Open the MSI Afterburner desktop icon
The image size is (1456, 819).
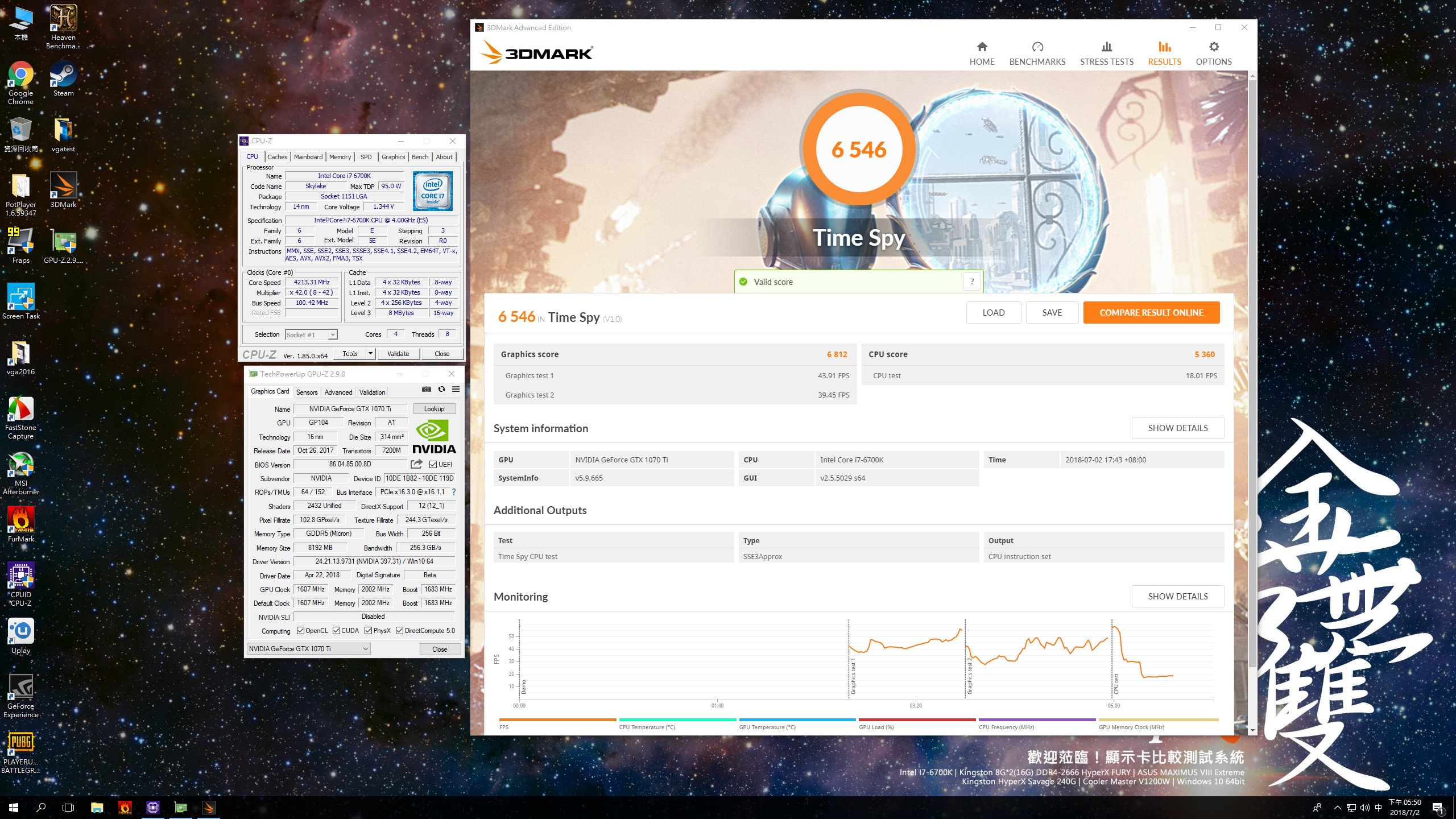tap(20, 473)
